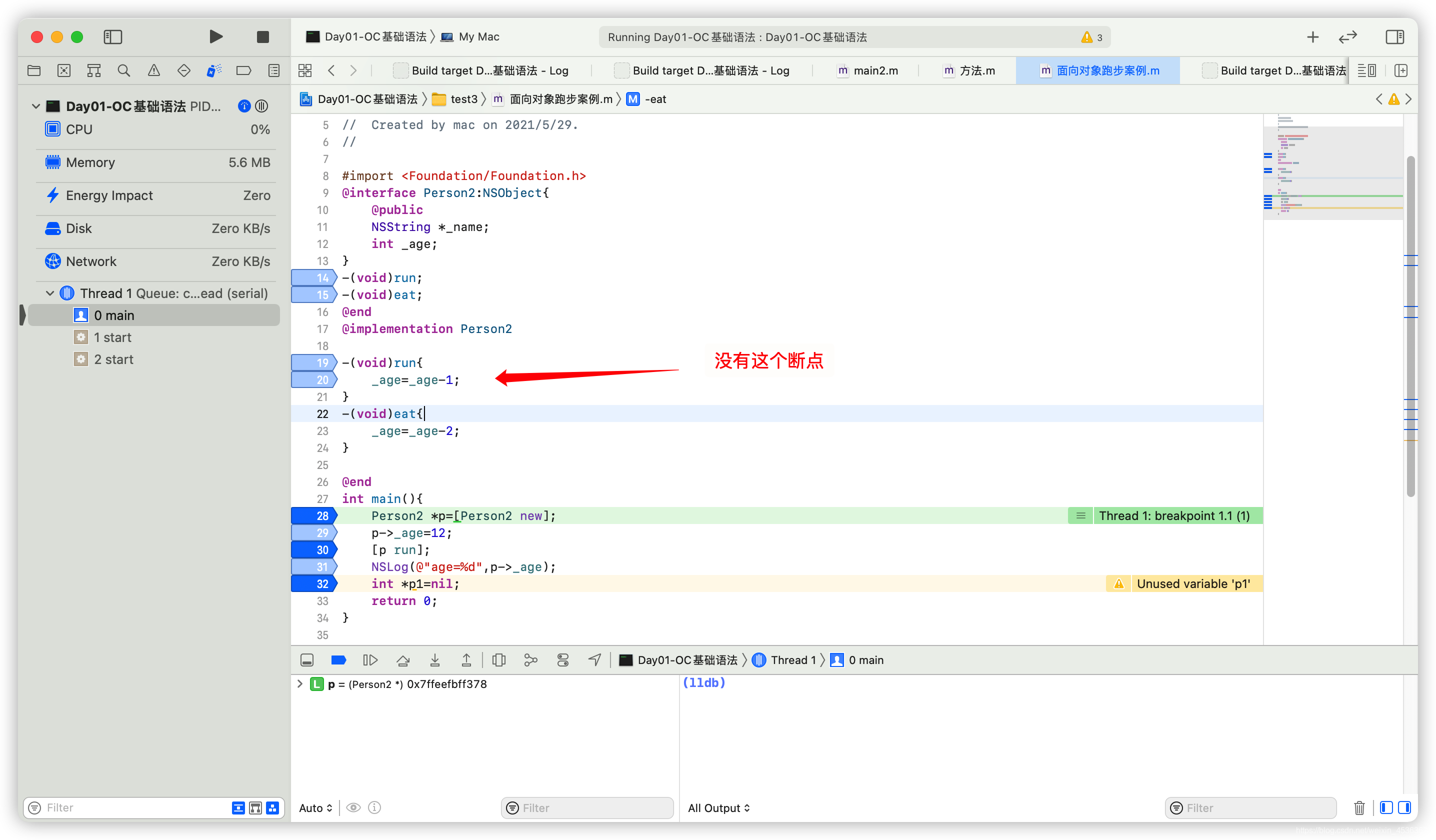The height and width of the screenshot is (840, 1436).
Task: Click the Step Over debug icon
Action: point(403,660)
